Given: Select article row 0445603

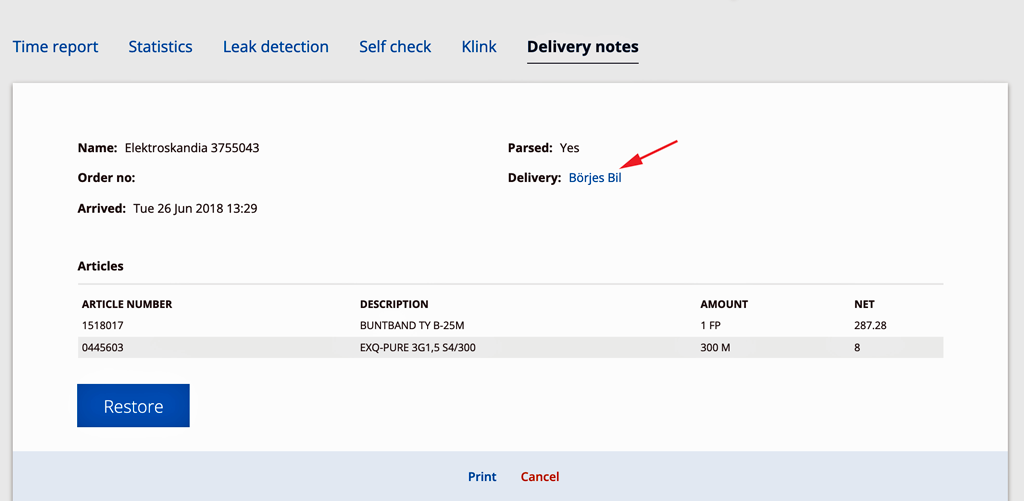Looking at the screenshot, I should tap(511, 347).
